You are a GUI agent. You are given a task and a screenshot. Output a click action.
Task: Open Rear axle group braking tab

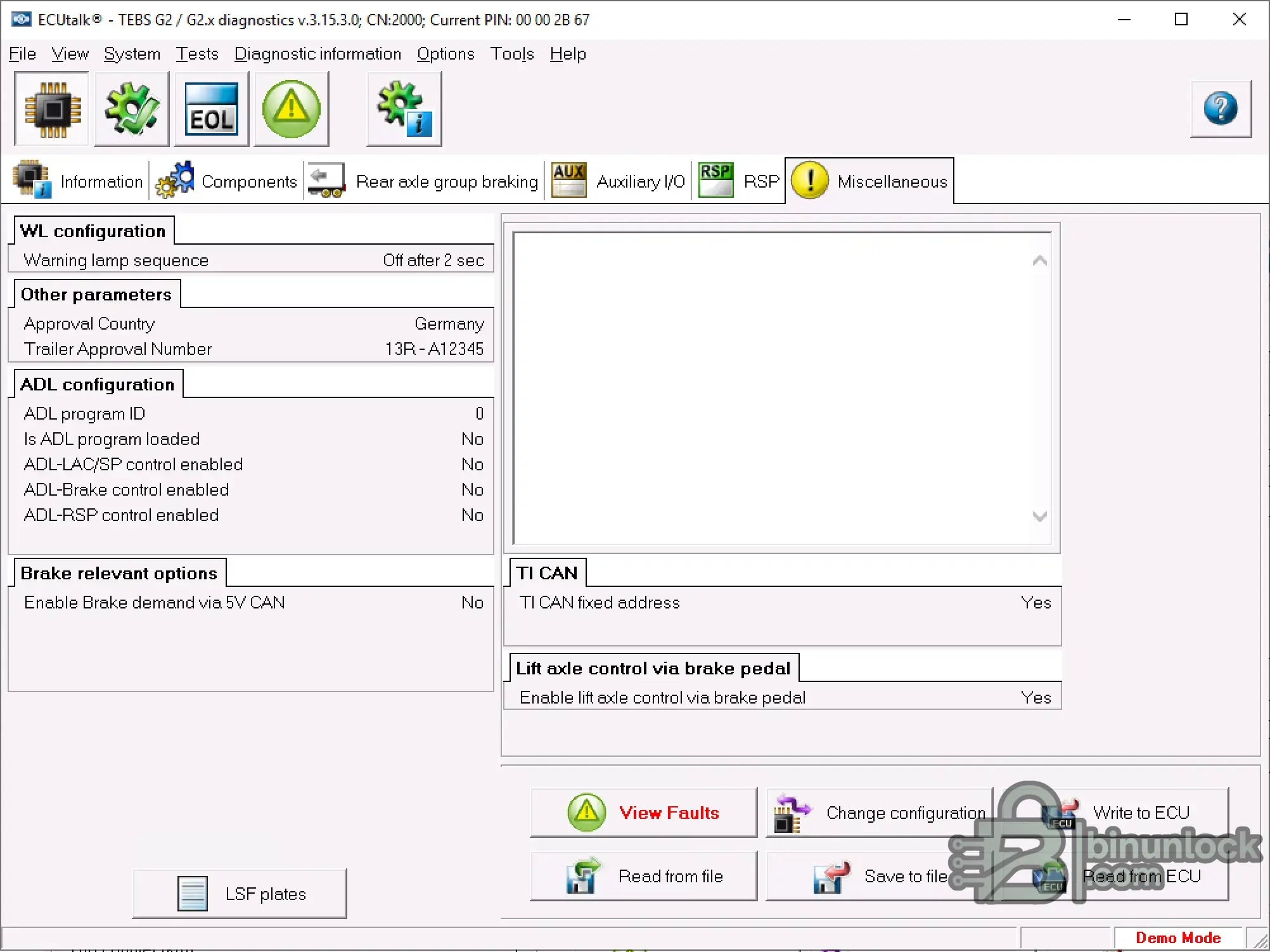coord(423,181)
